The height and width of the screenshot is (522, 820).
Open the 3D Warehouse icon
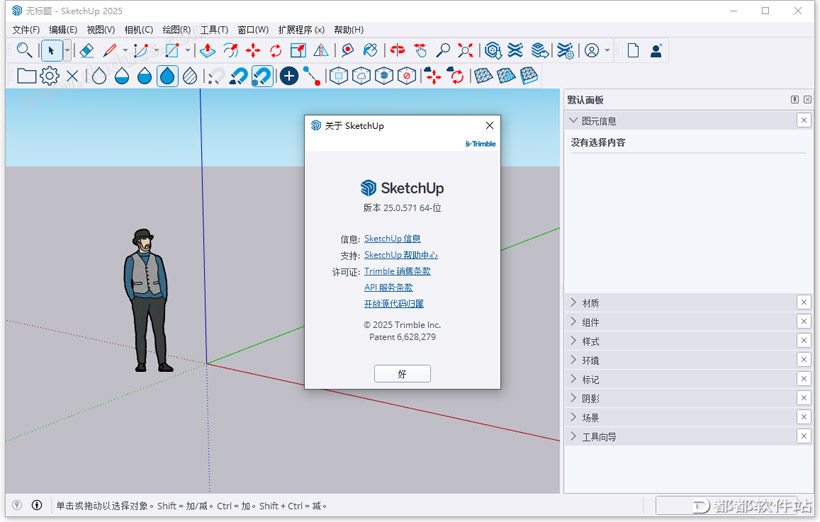point(493,50)
